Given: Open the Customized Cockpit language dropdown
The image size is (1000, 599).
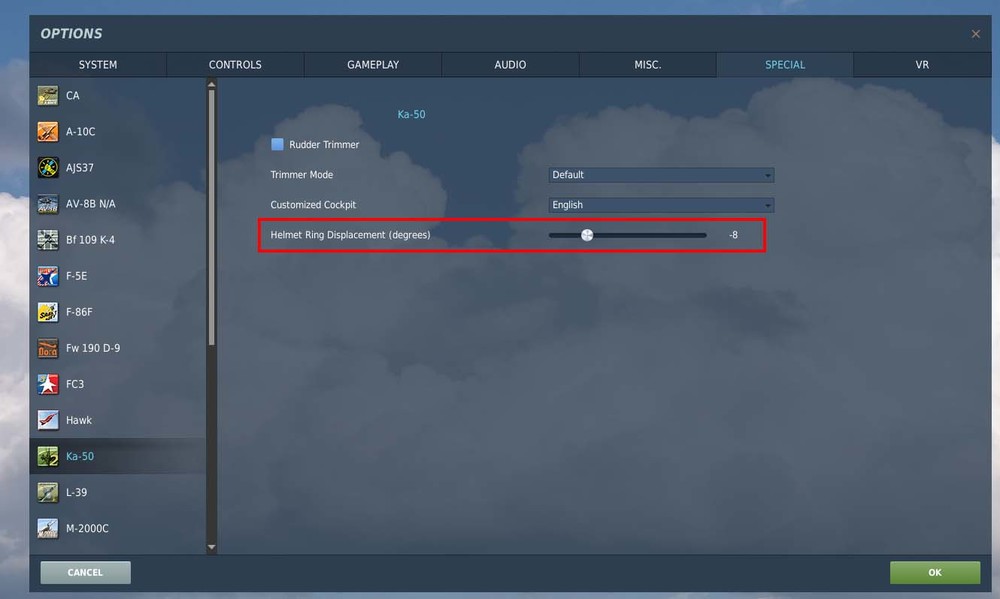Looking at the screenshot, I should [x=661, y=205].
